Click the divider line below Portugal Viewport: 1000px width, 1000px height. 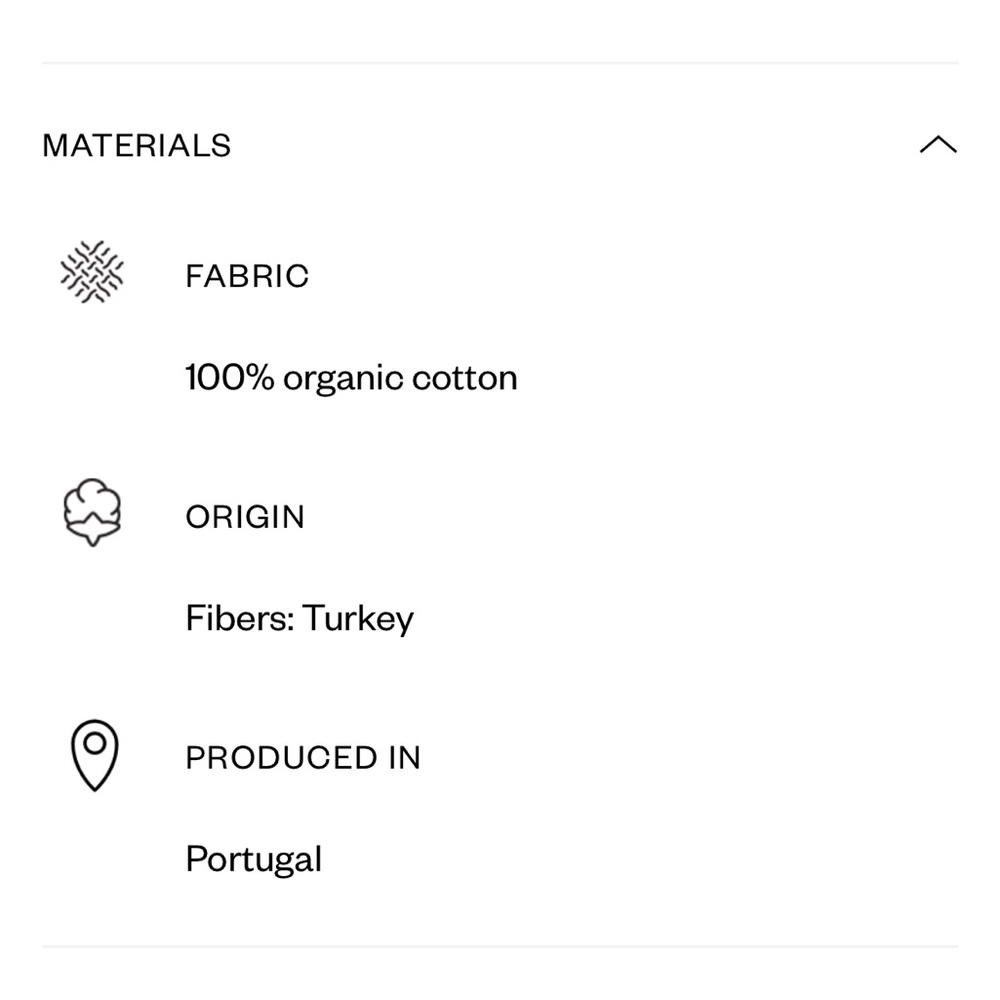pos(500,946)
